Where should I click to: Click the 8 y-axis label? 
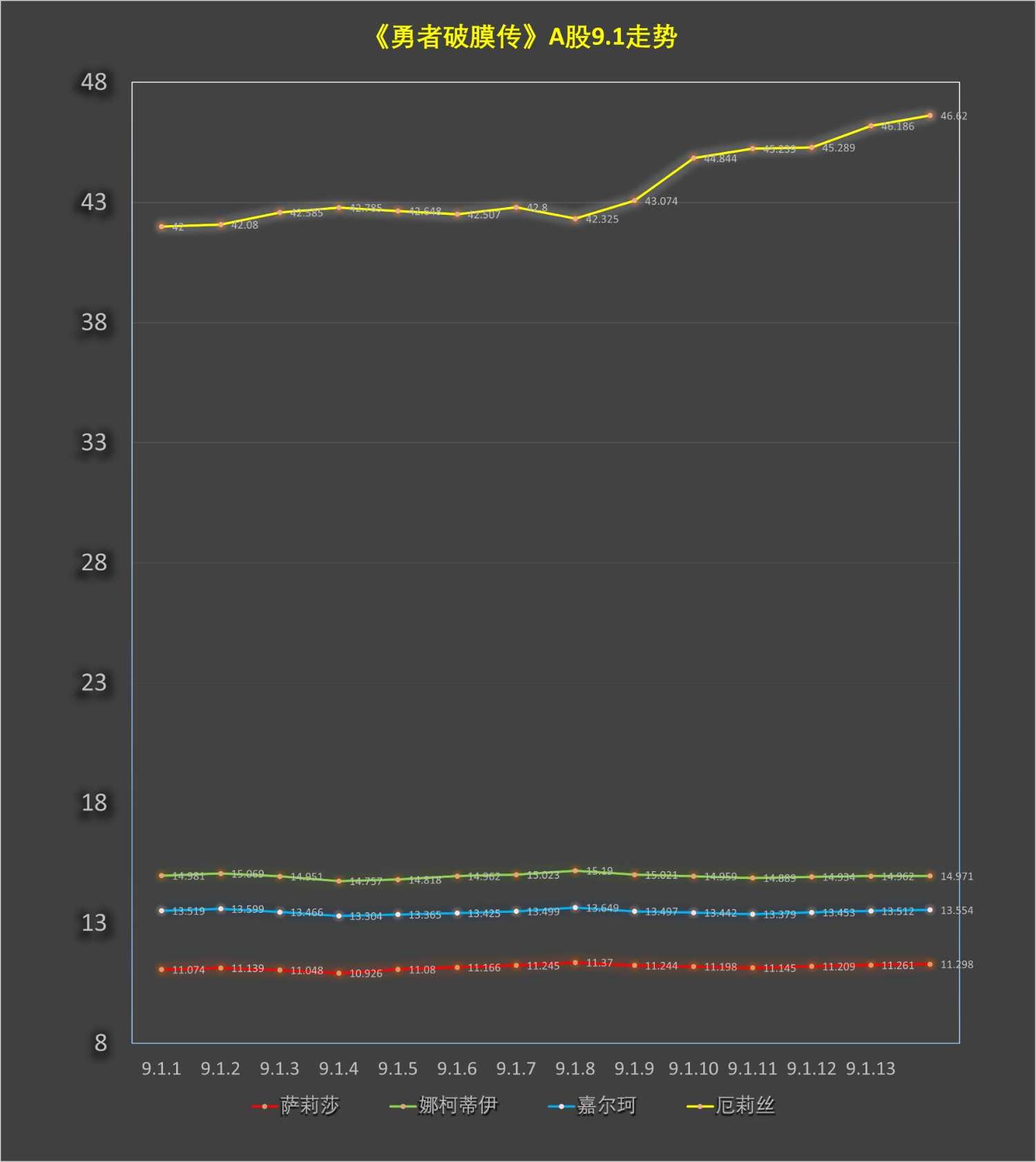(x=101, y=1043)
